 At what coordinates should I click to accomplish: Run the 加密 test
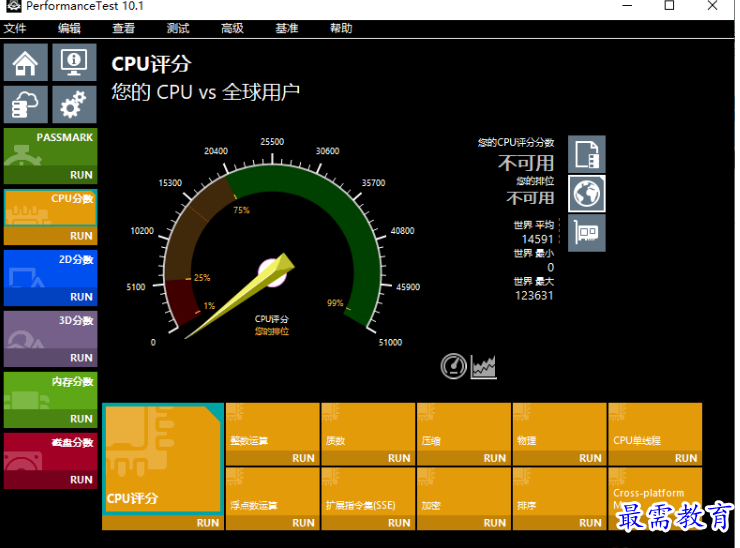pos(464,498)
